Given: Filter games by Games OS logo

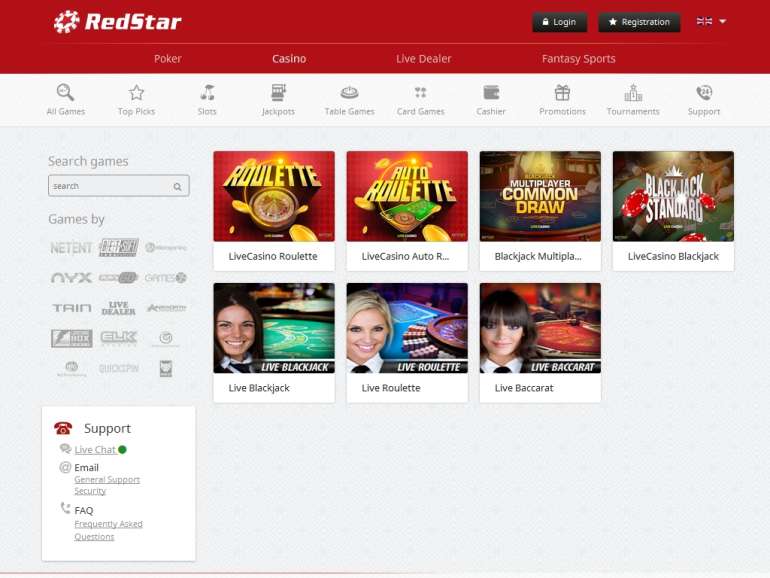Looking at the screenshot, I should pos(165,278).
